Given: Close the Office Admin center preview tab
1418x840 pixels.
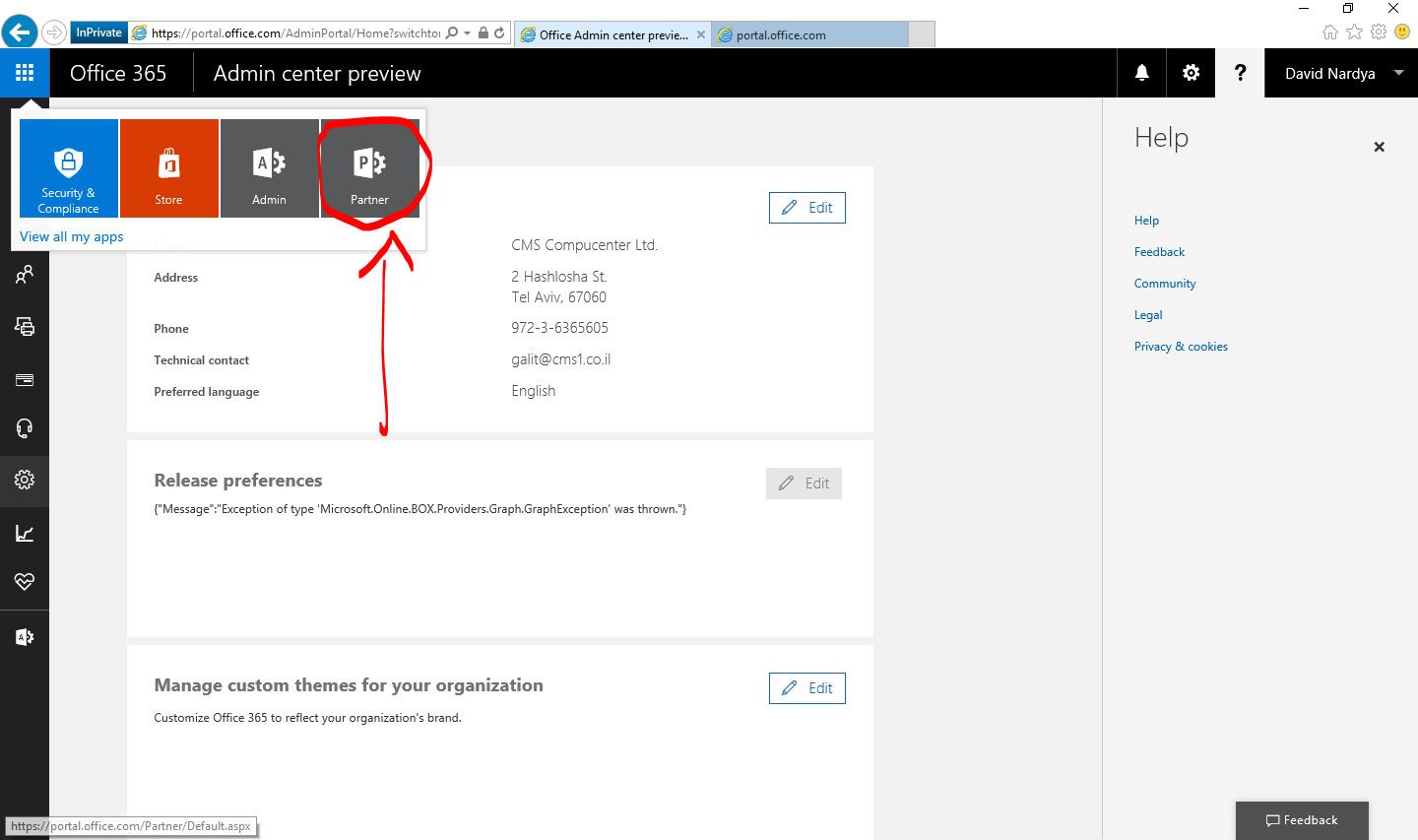Looking at the screenshot, I should pyautogui.click(x=701, y=34).
